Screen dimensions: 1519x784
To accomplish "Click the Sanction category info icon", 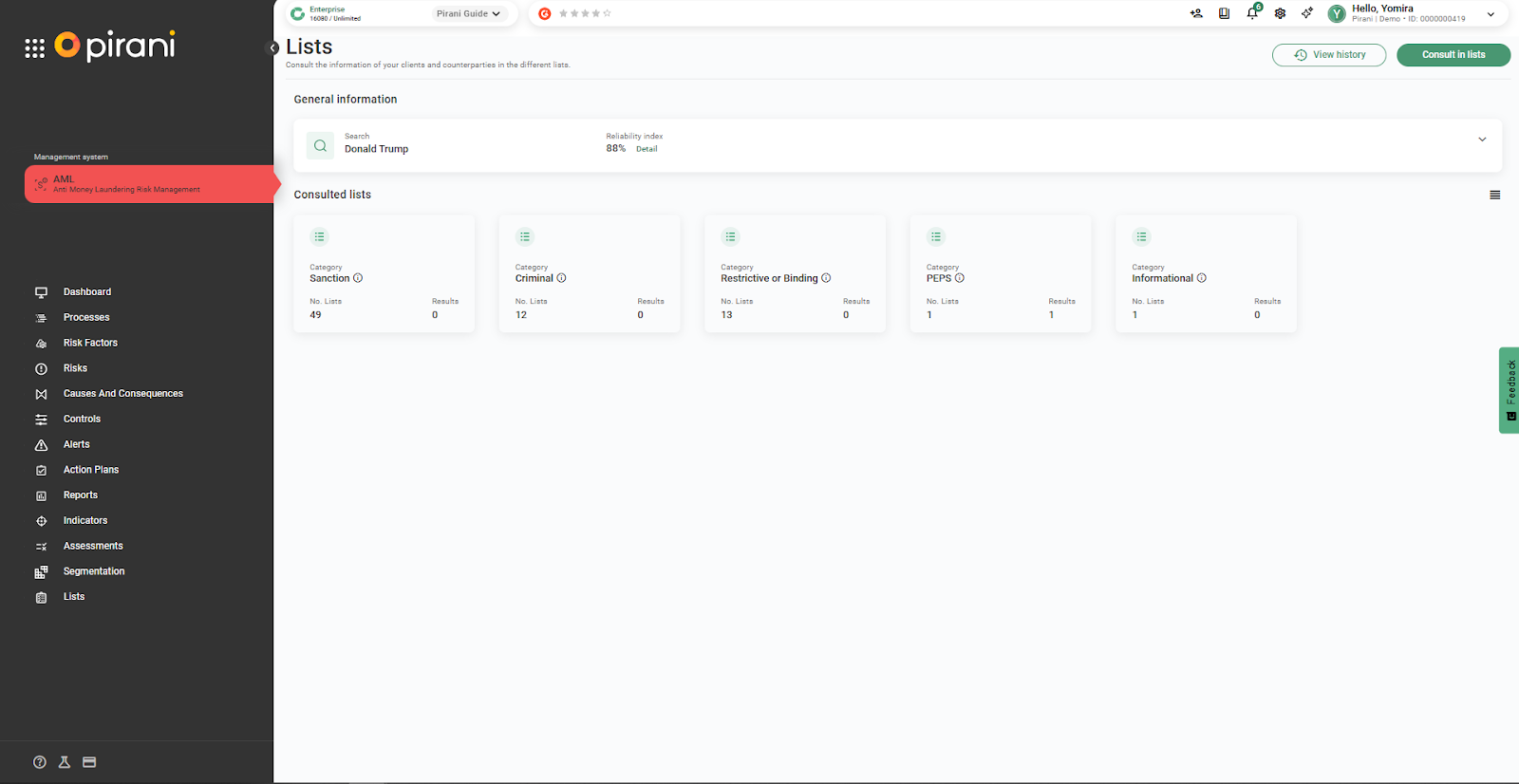I will [358, 278].
